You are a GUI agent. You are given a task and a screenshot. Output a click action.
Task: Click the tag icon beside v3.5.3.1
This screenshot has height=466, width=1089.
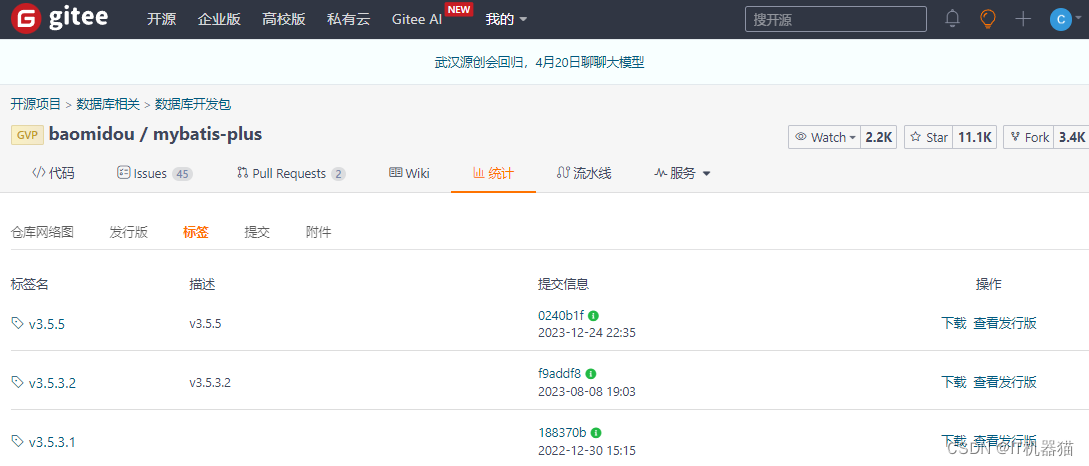point(17,440)
